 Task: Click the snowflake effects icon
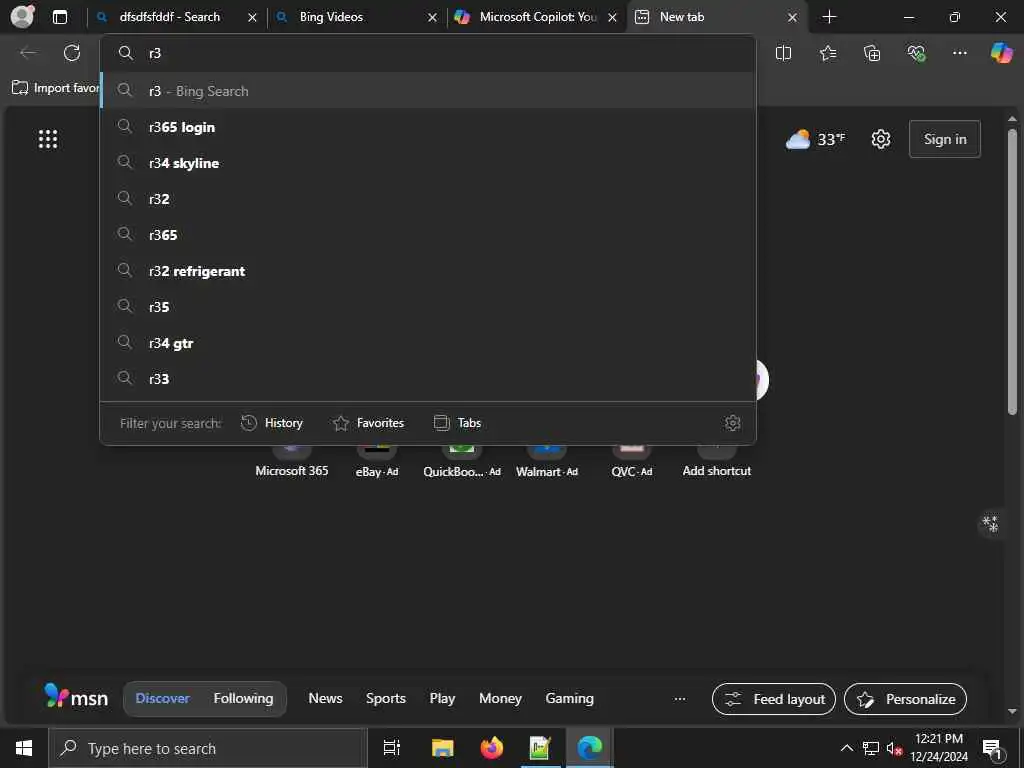(x=991, y=524)
